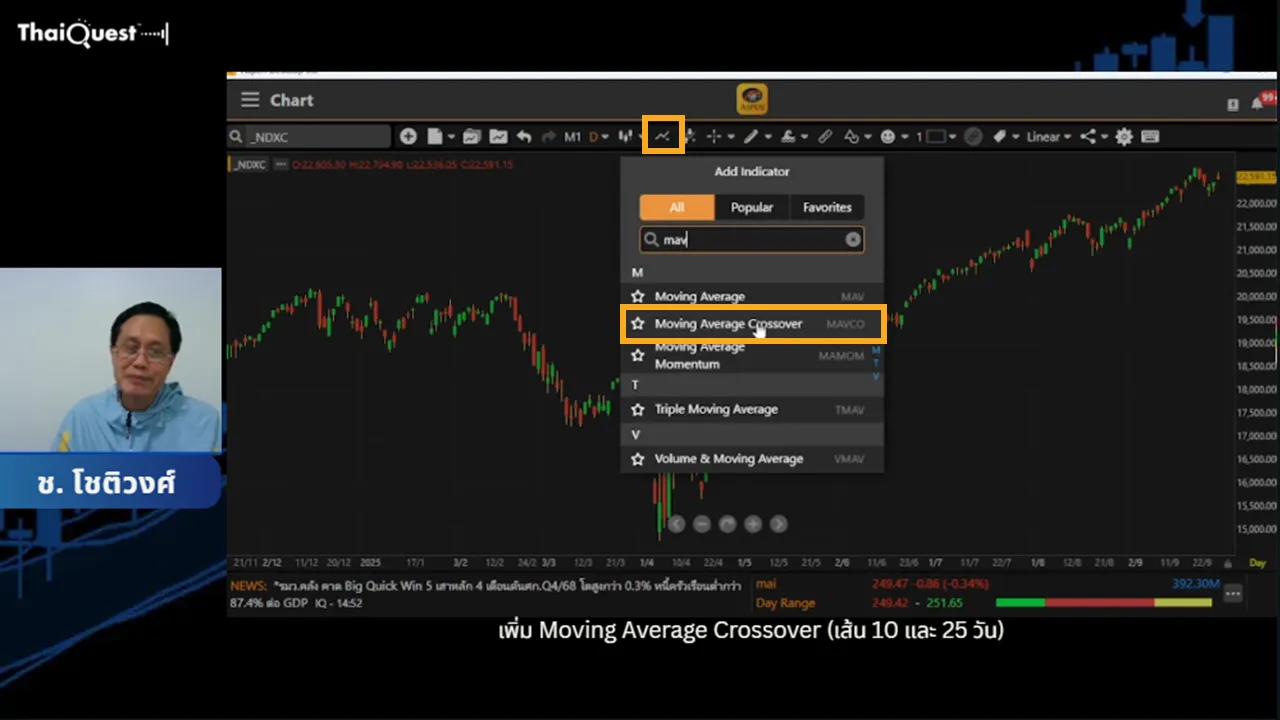
Task: Open the D timeframe dropdown
Action: [598, 136]
